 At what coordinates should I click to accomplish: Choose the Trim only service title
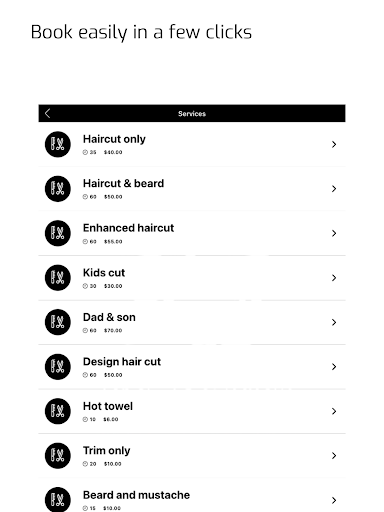106,451
